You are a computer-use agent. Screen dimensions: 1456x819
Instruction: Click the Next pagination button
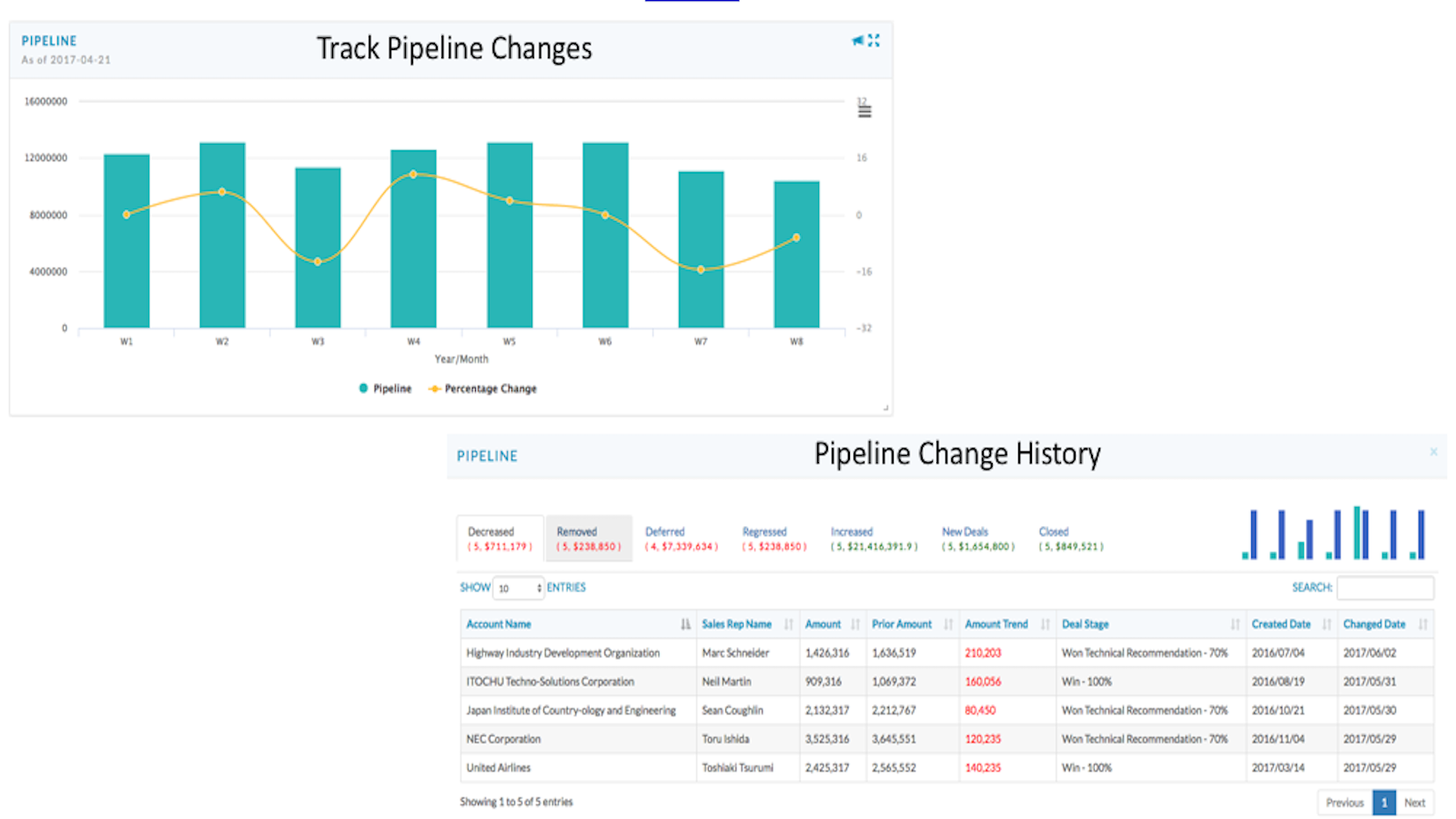[1414, 803]
